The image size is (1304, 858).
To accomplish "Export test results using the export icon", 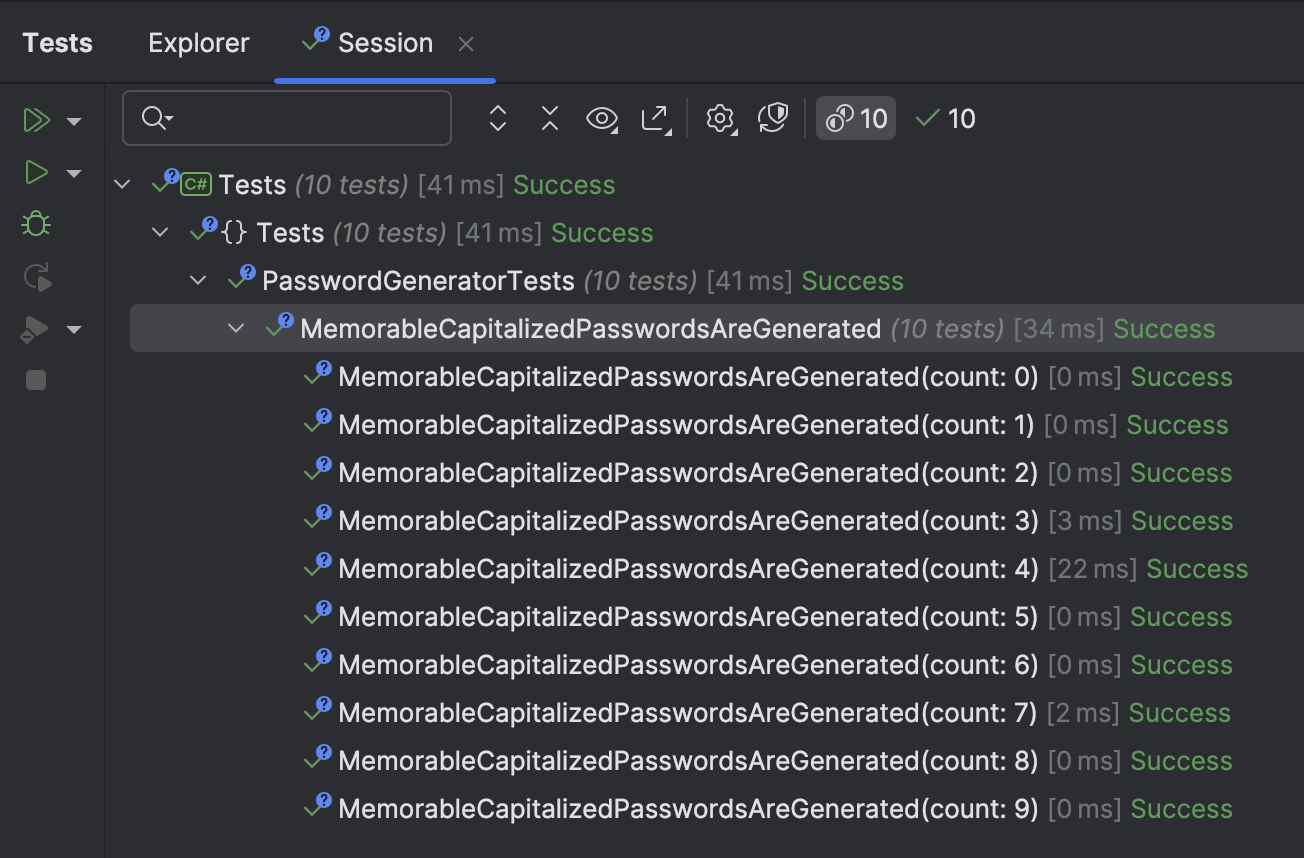I will pyautogui.click(x=655, y=118).
